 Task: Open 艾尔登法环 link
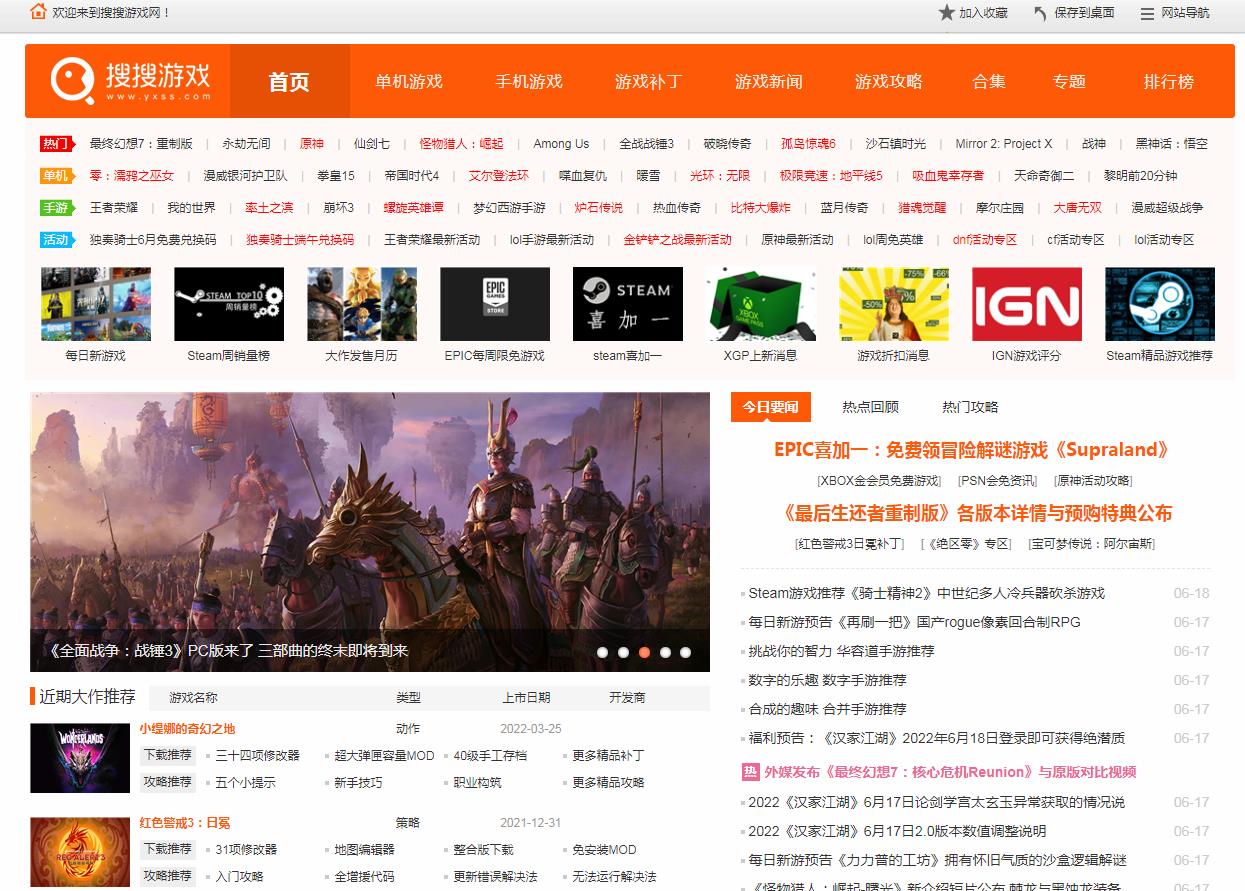point(499,176)
